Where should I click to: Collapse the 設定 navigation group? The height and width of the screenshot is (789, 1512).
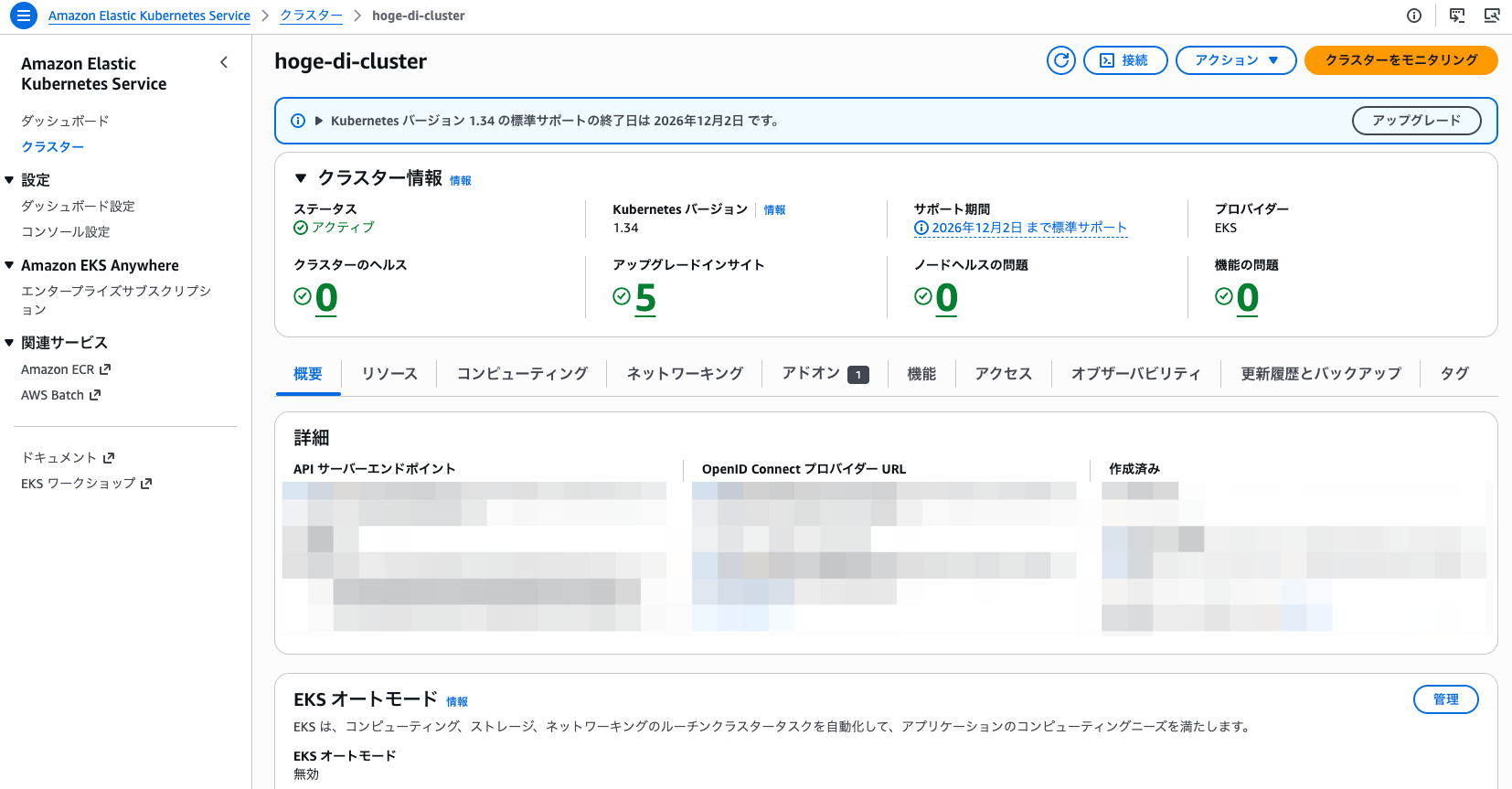(9, 180)
